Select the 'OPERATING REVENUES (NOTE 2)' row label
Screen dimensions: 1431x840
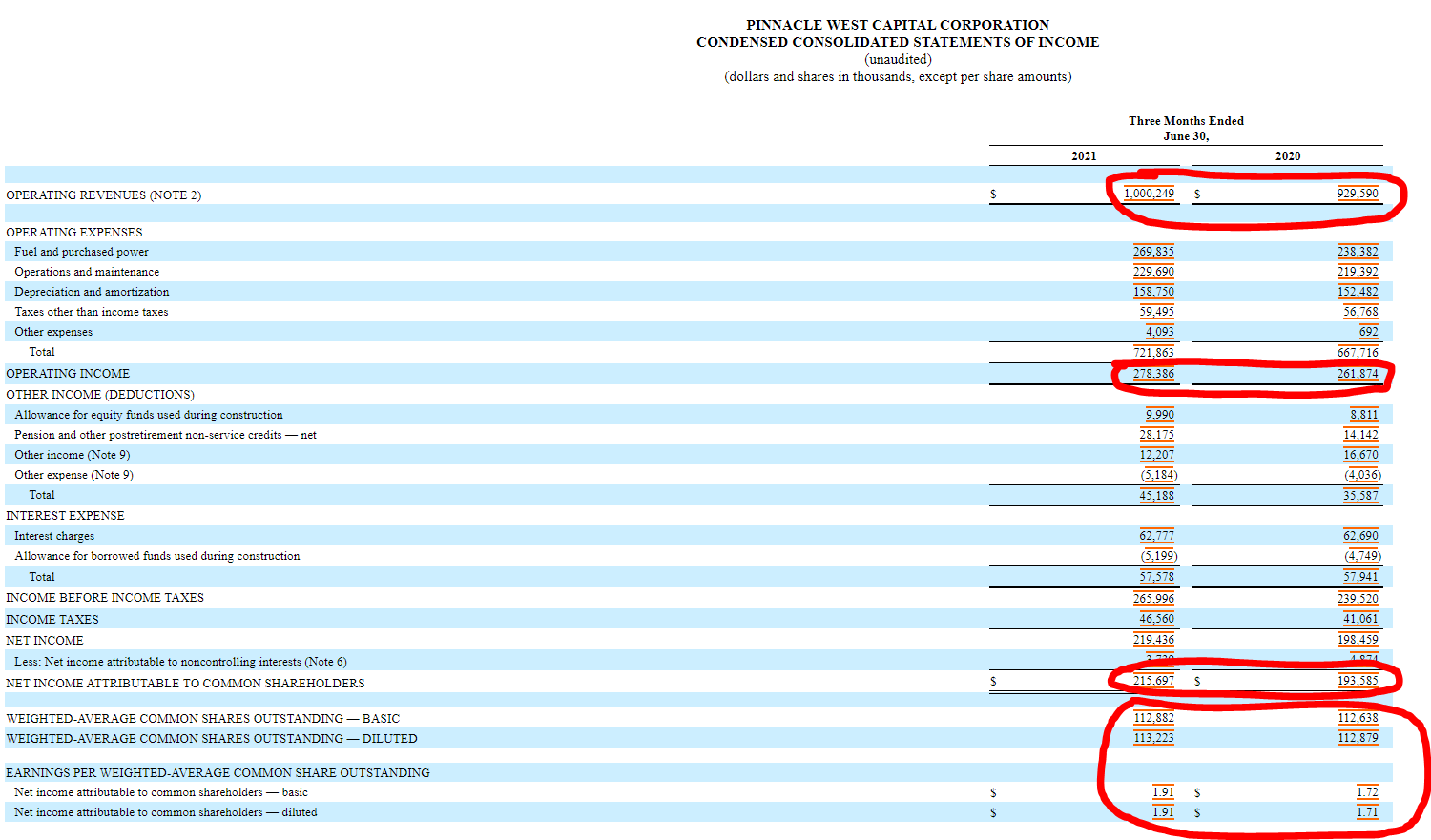(x=104, y=195)
